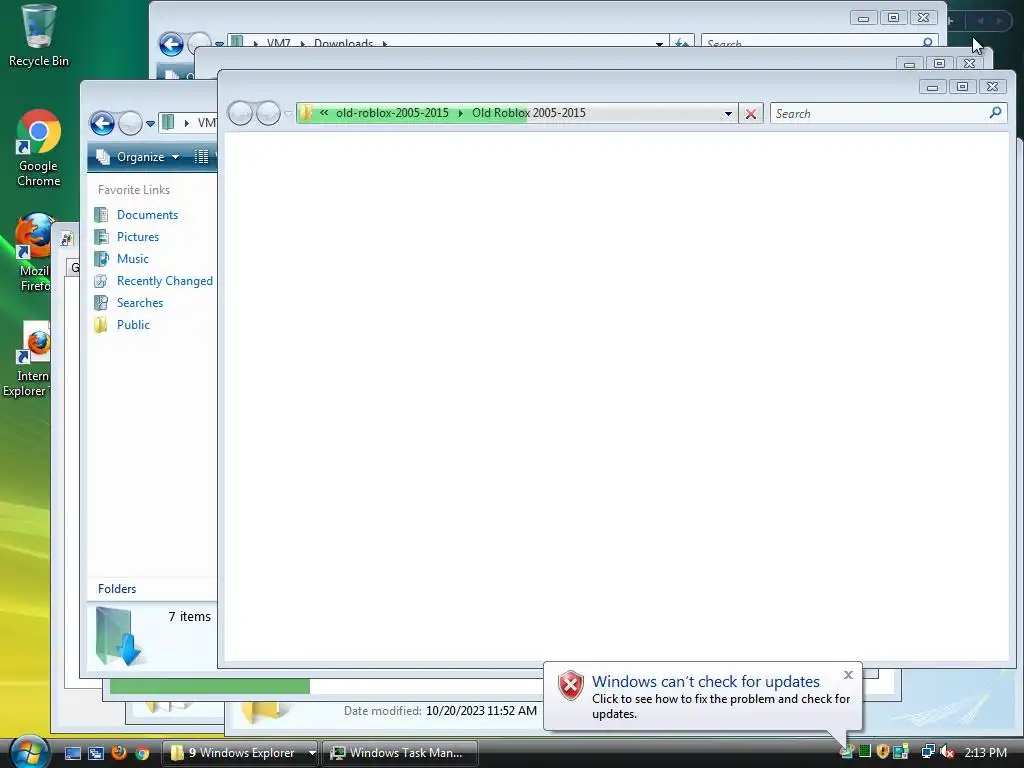Click the old-roblox-2005-2015 breadcrumb
This screenshot has height=768, width=1024.
(392, 113)
